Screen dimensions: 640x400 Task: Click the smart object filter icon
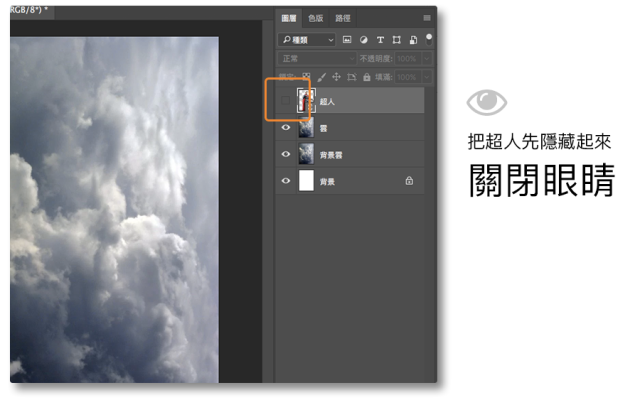click(x=413, y=39)
